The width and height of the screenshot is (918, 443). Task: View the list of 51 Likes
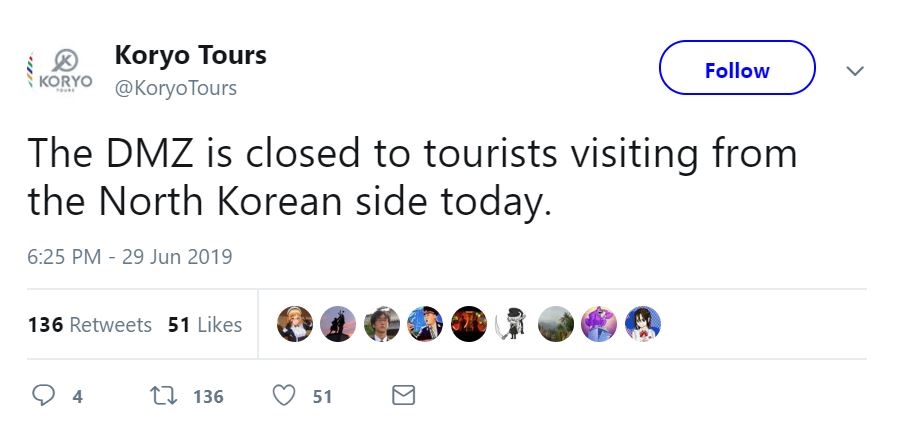coord(205,325)
